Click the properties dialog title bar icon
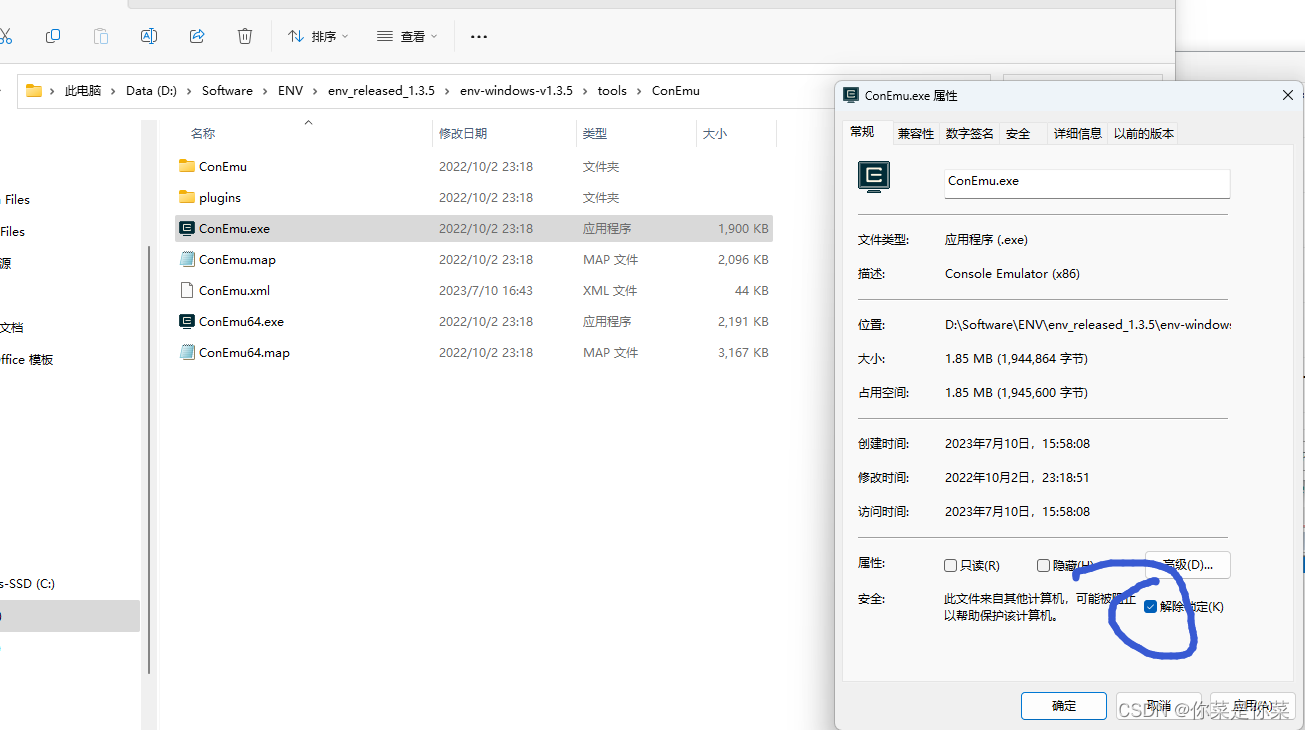Image resolution: width=1305 pixels, height=730 pixels. [x=851, y=95]
